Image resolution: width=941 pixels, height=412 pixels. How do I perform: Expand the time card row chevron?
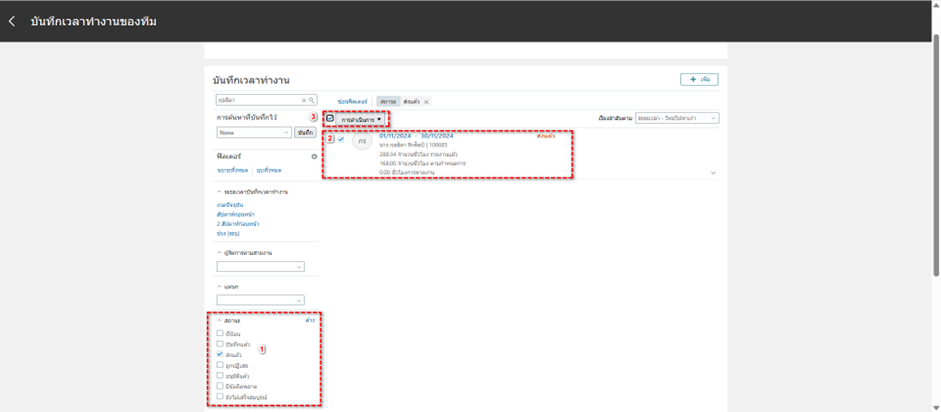point(713,173)
